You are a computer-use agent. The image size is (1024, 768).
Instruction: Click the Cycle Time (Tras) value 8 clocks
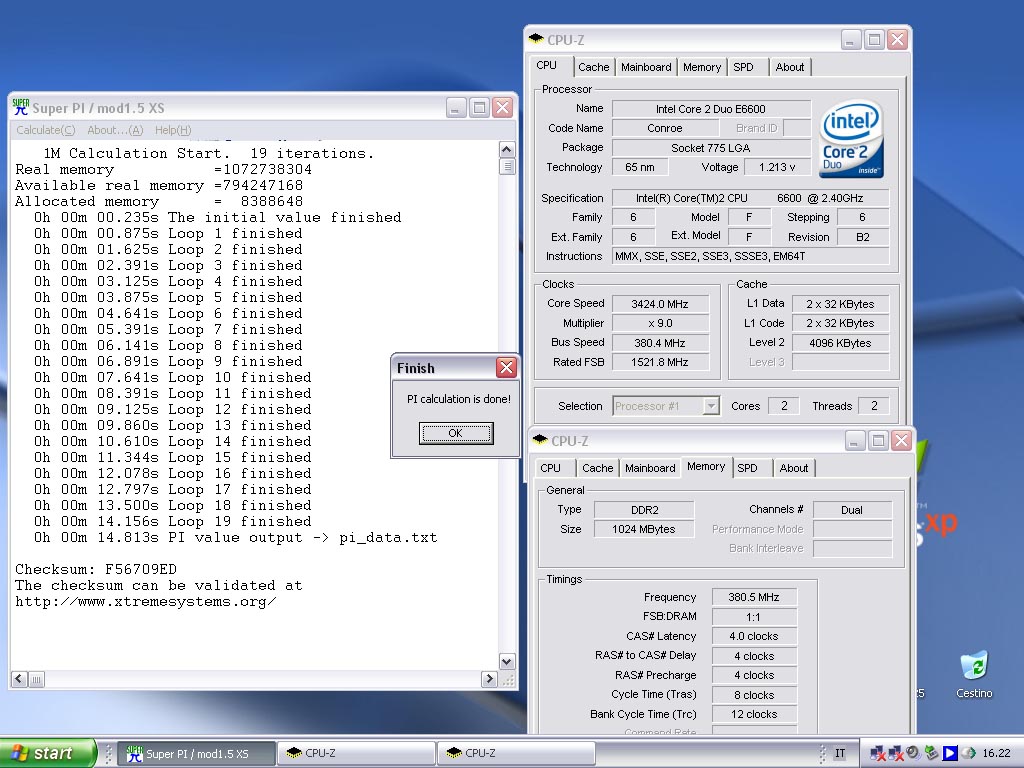[754, 695]
